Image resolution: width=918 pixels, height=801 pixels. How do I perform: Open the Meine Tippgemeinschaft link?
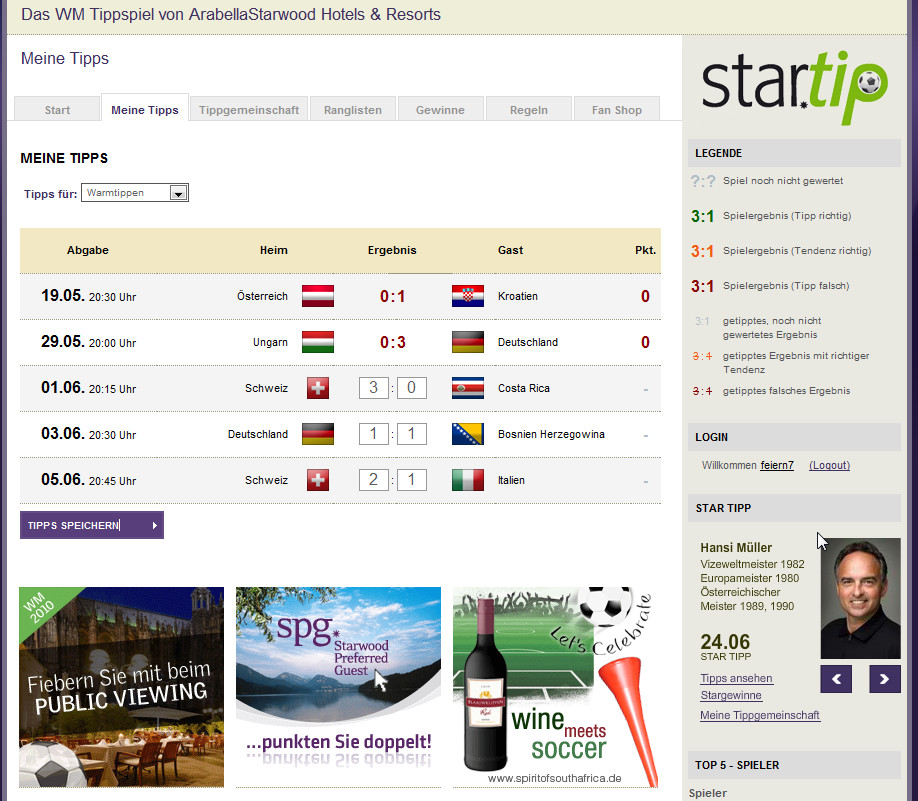(x=760, y=716)
